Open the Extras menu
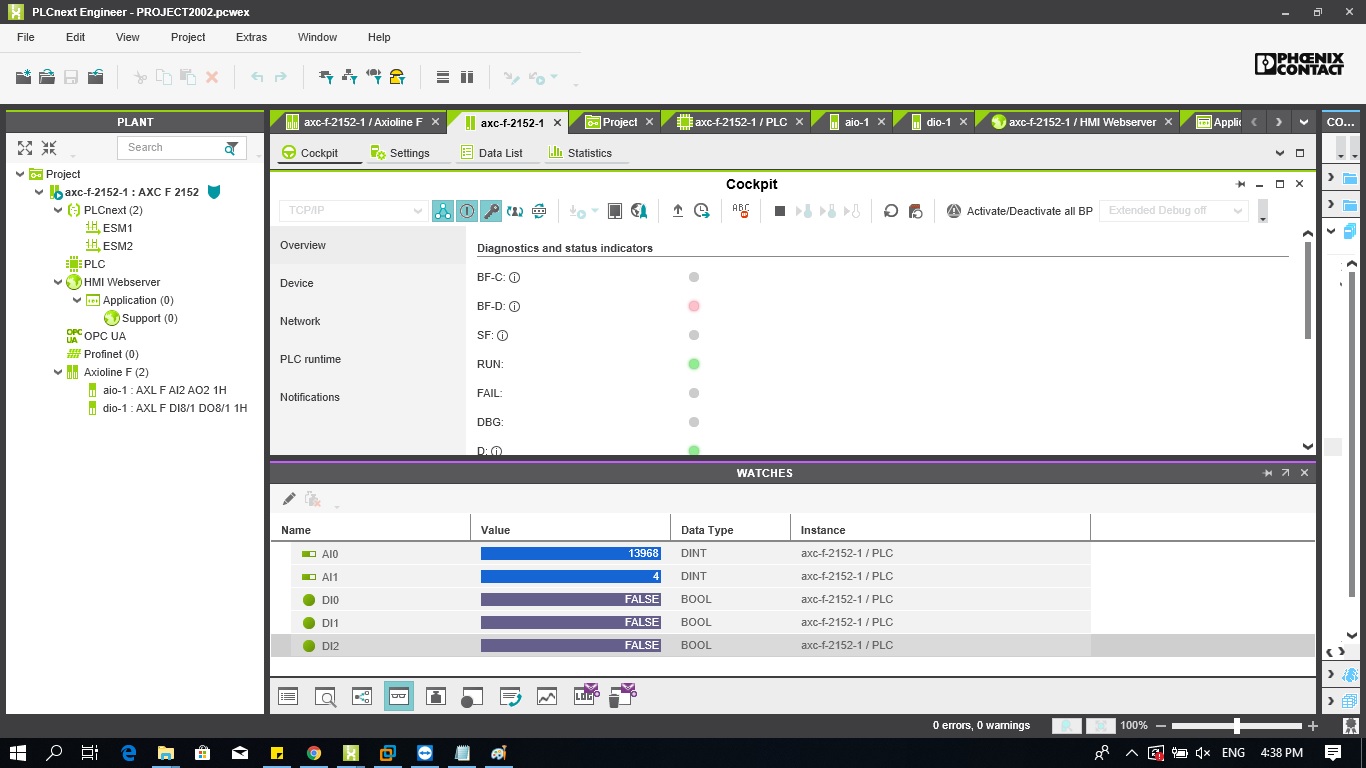The image size is (1366, 768). click(x=250, y=37)
